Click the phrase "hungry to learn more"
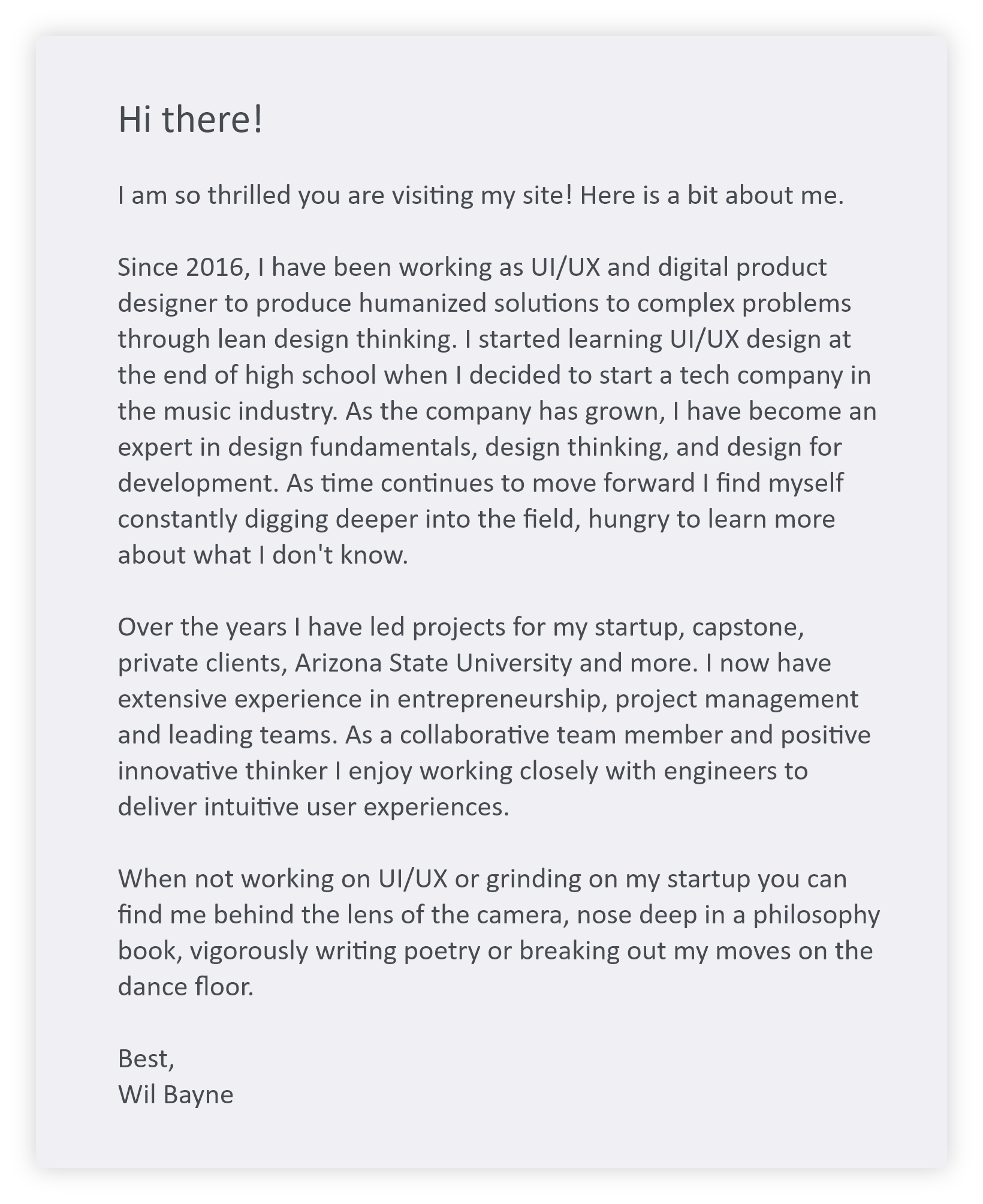This screenshot has height=1204, width=983. [x=711, y=519]
